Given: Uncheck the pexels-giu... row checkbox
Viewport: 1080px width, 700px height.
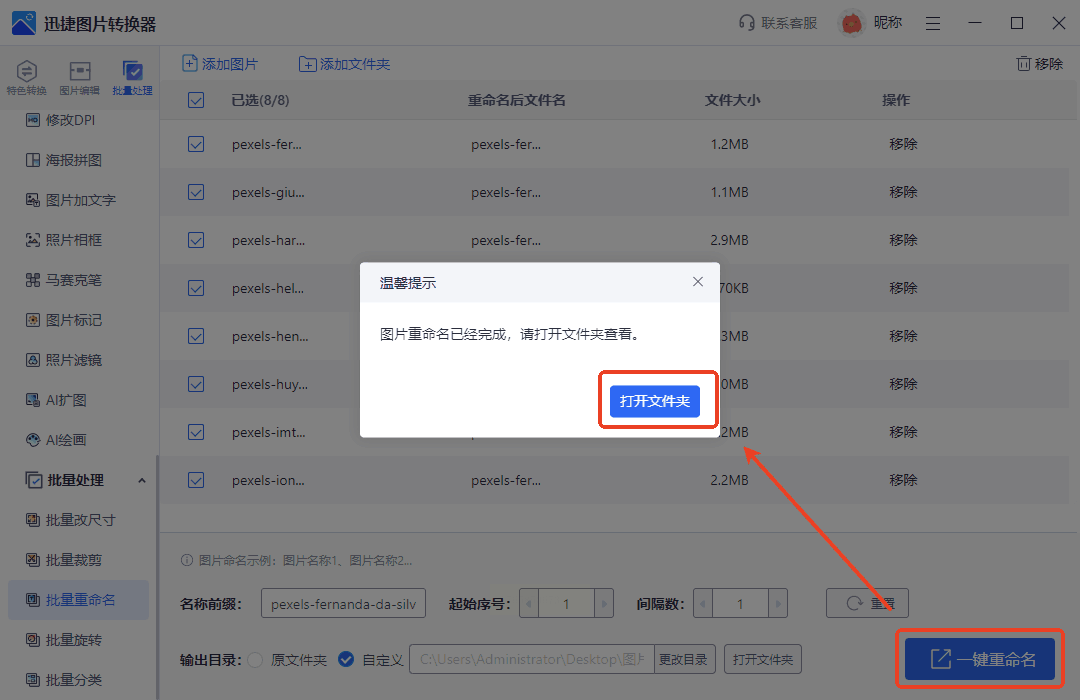Looking at the screenshot, I should (196, 192).
